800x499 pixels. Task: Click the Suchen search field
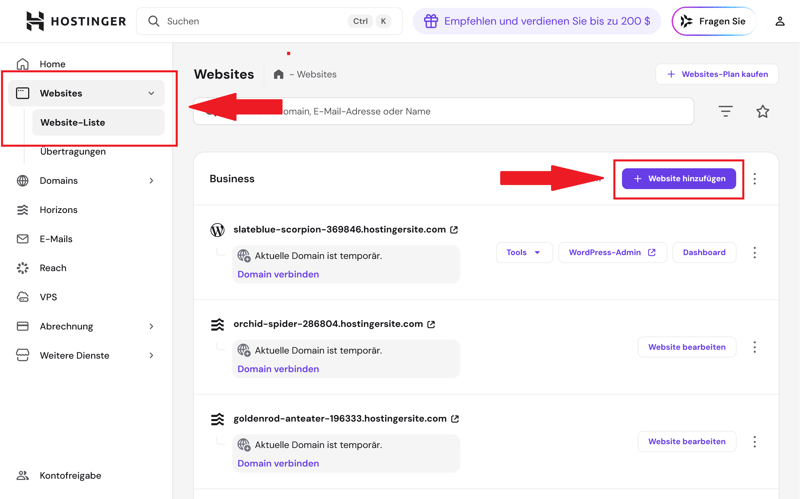point(250,21)
